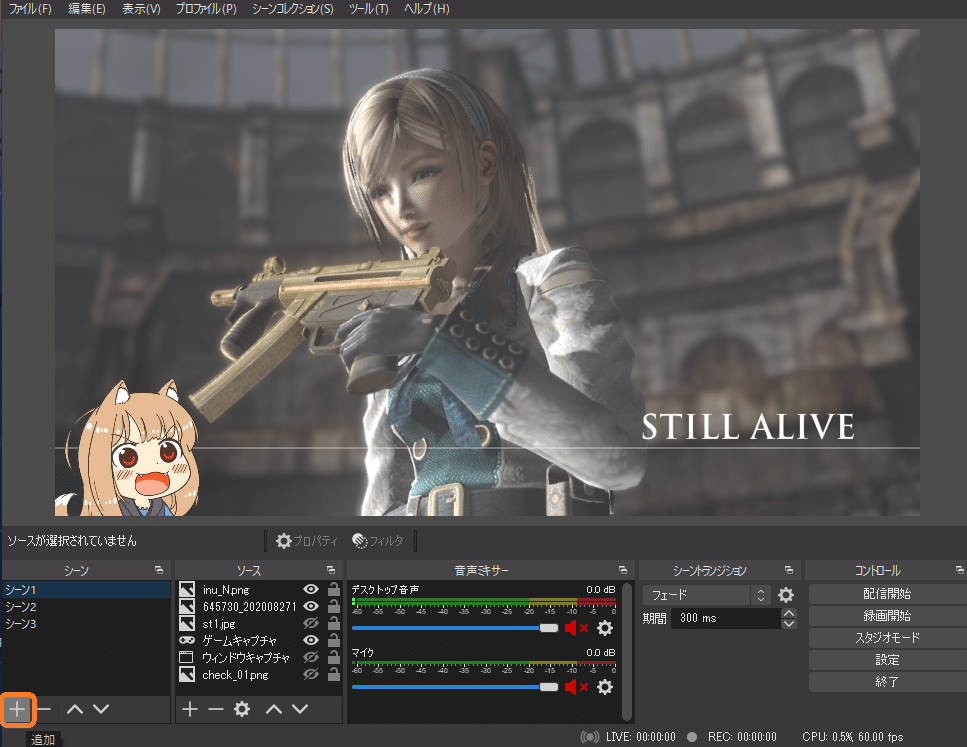Open the プロファイル(P) menu

[x=206, y=9]
